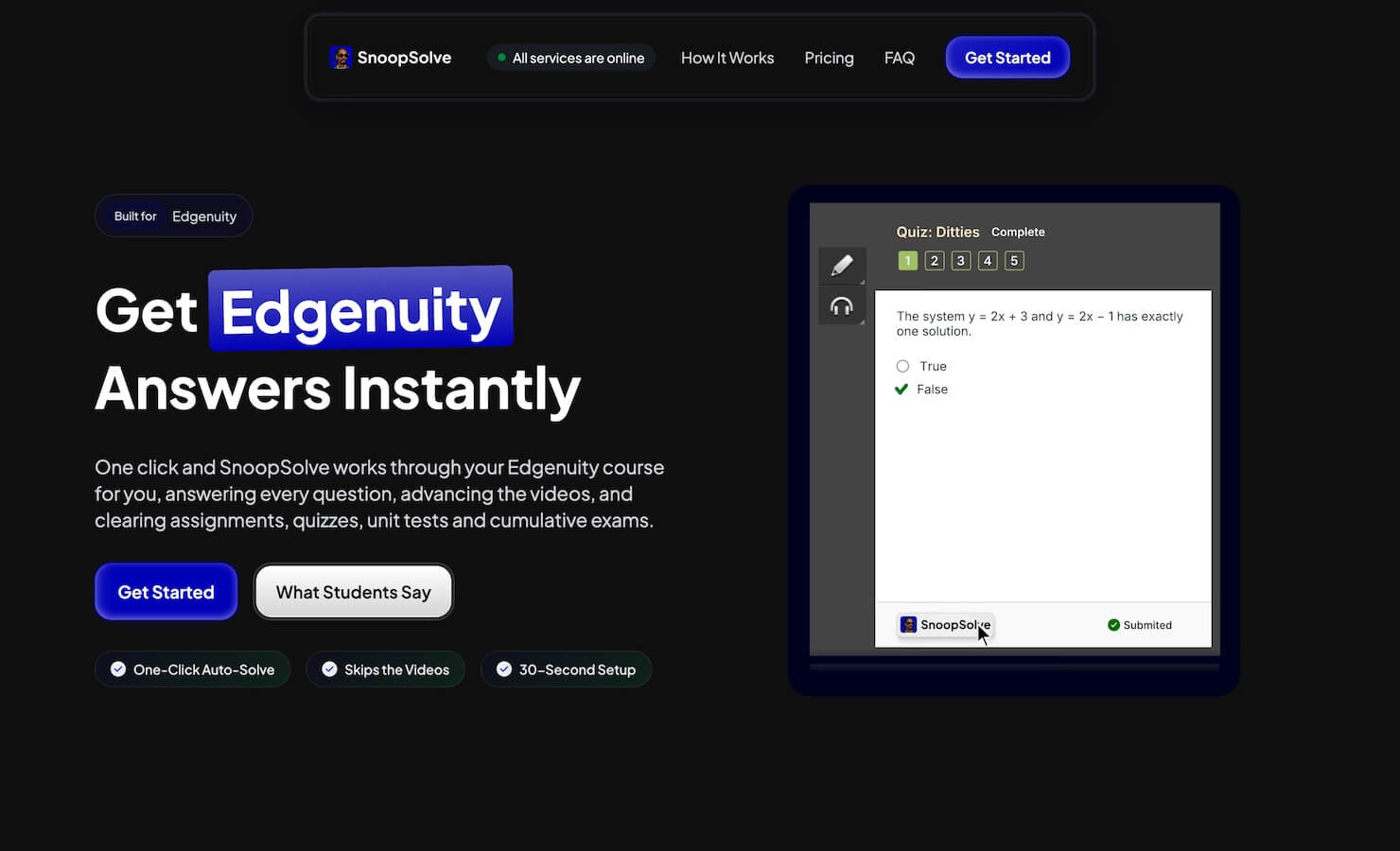The image size is (1400, 851).
Task: Click the Complete label beside quiz title
Action: (1018, 232)
